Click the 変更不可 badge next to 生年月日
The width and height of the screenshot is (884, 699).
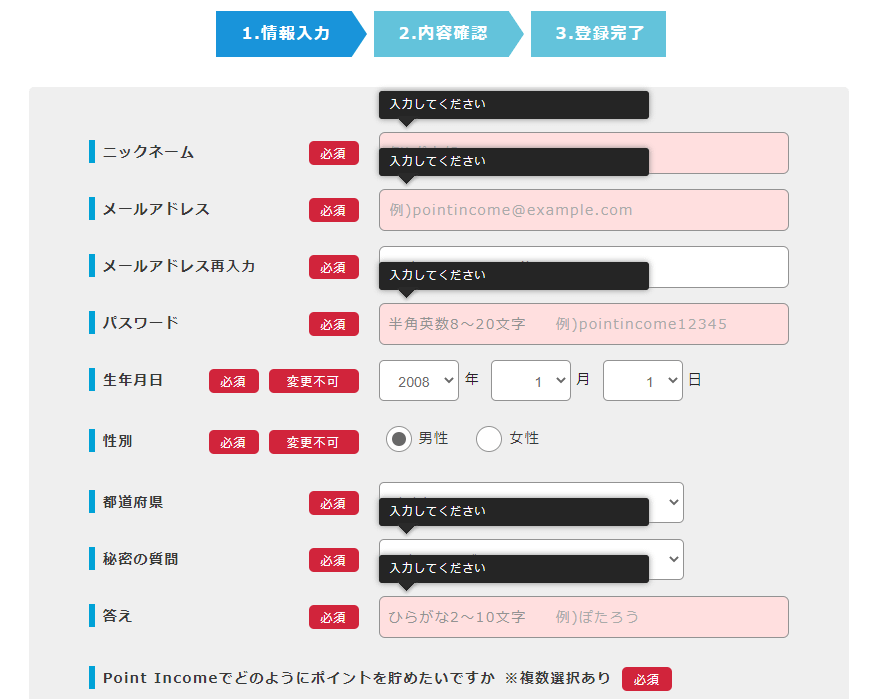pos(314,381)
